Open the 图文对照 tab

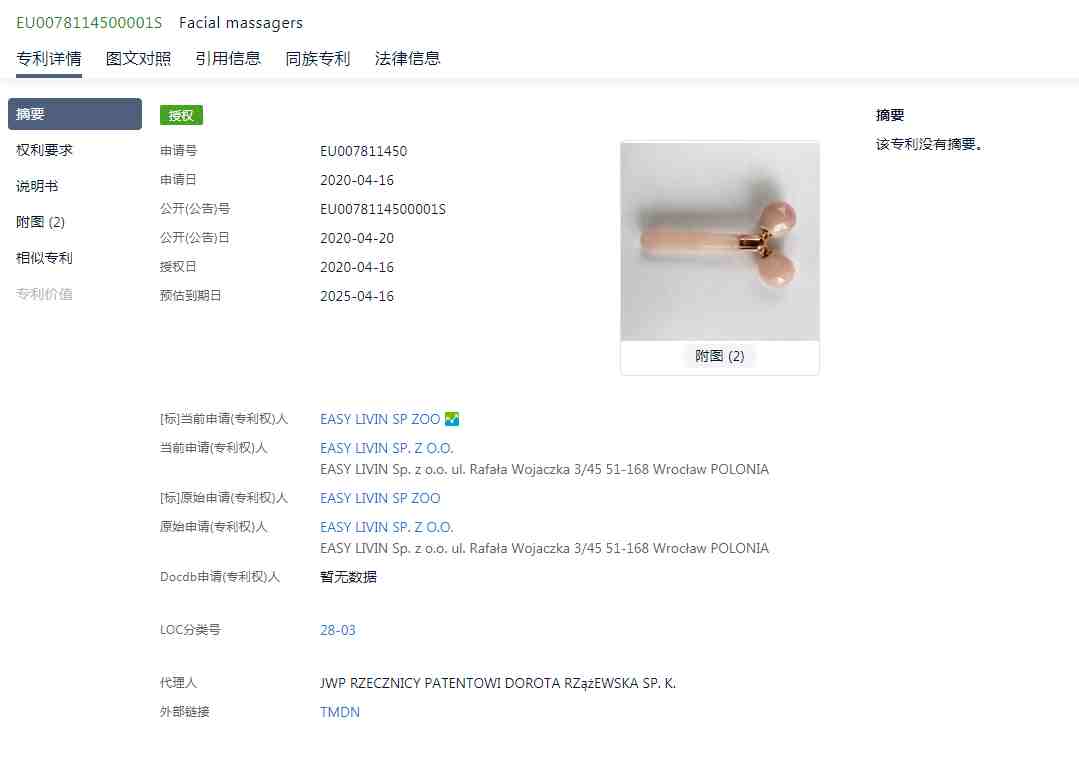tap(138, 59)
